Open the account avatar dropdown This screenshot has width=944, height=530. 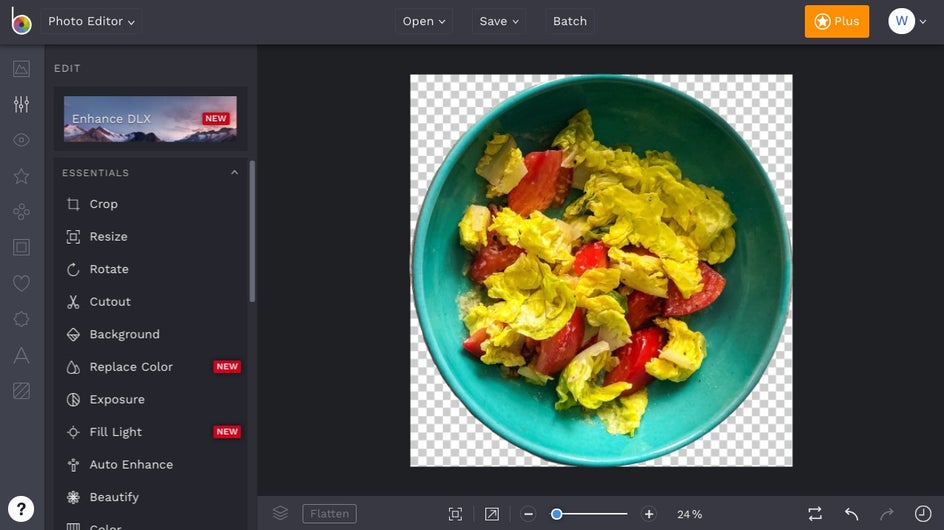click(x=907, y=21)
